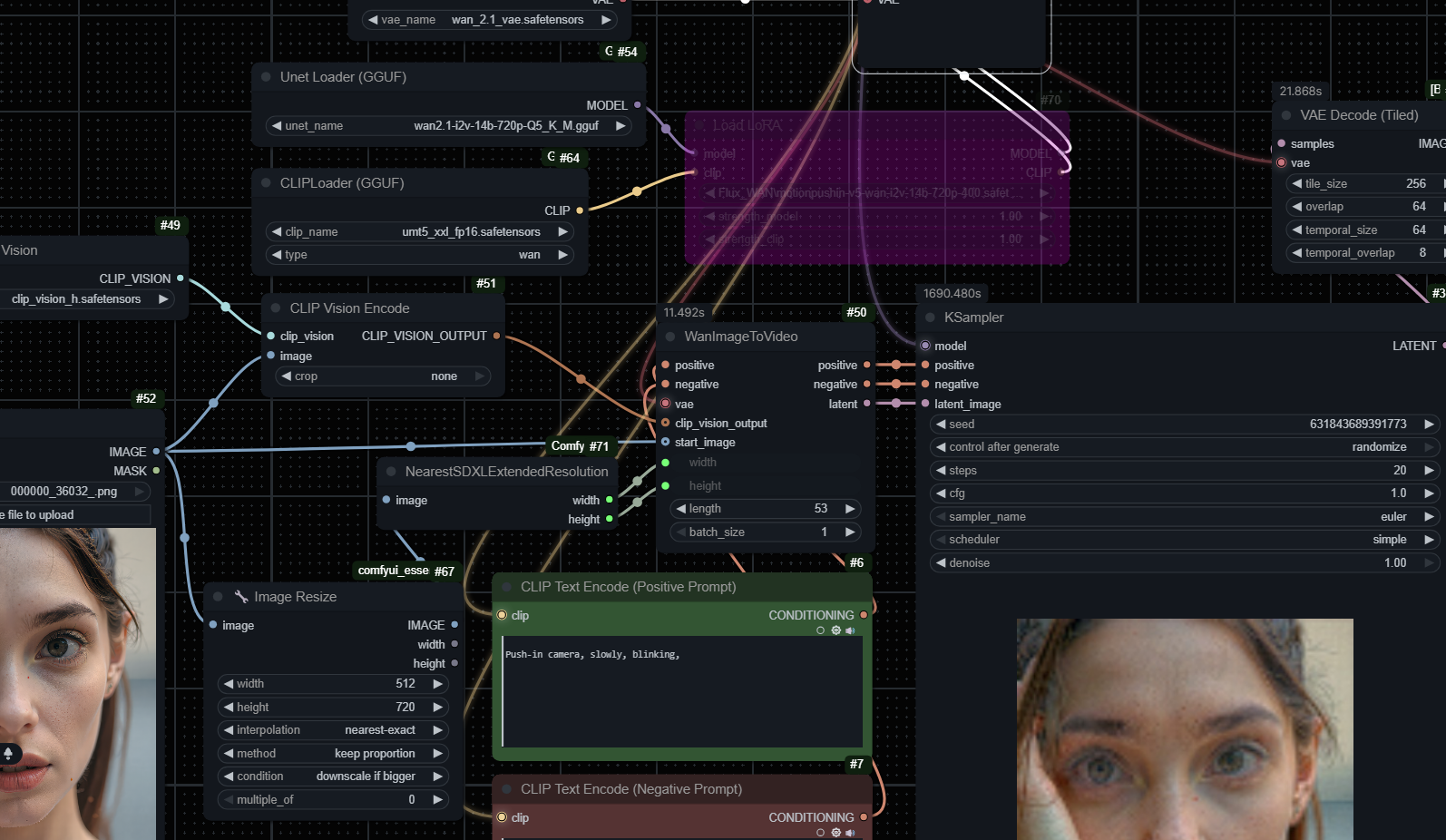Click CLIP output socket on CLIPLoader (GGUF)

tap(580, 210)
